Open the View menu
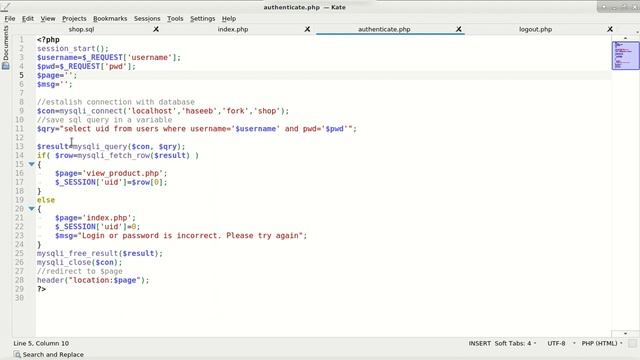 pyautogui.click(x=48, y=19)
